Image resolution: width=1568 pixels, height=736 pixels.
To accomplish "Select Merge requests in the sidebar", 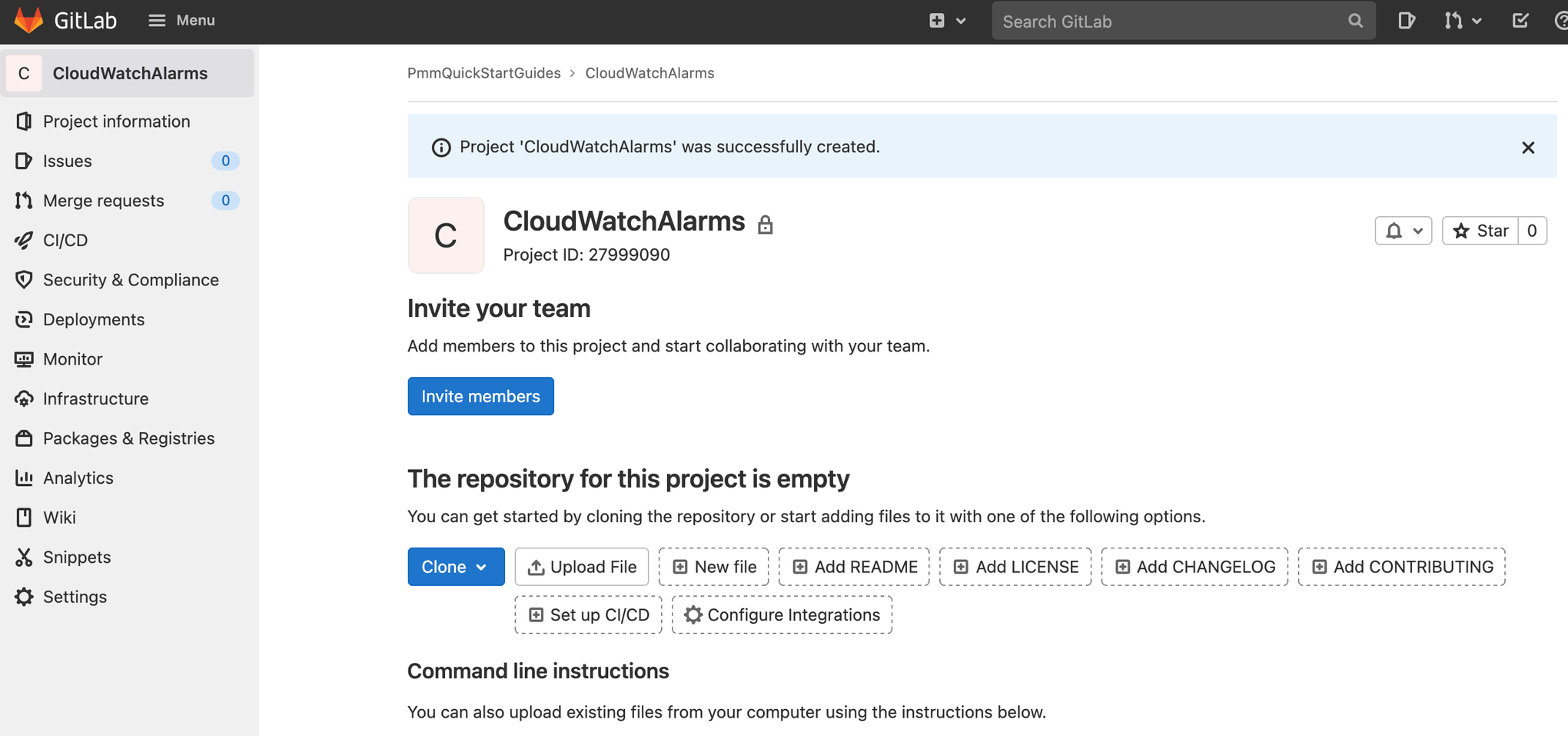I will 103,200.
